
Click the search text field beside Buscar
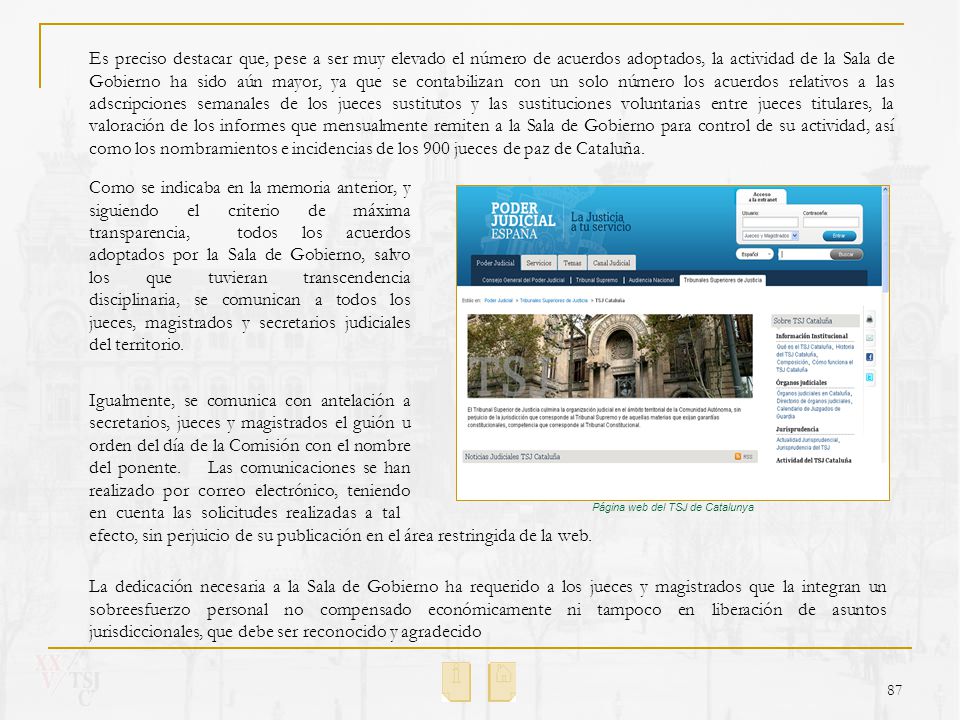(x=804, y=254)
